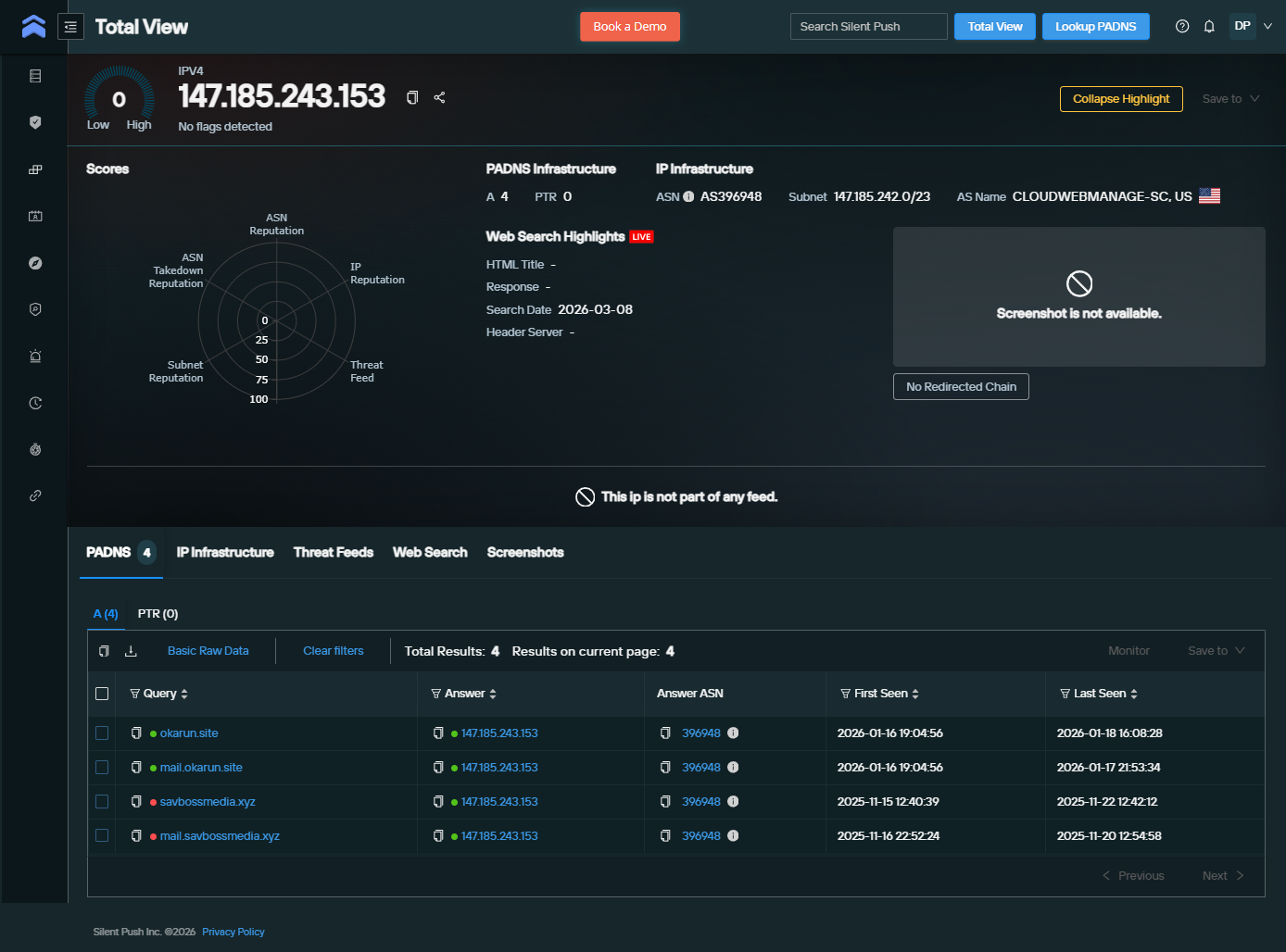Check the row for savbossmedia.xyz
This screenshot has height=952, width=1286.
102,801
